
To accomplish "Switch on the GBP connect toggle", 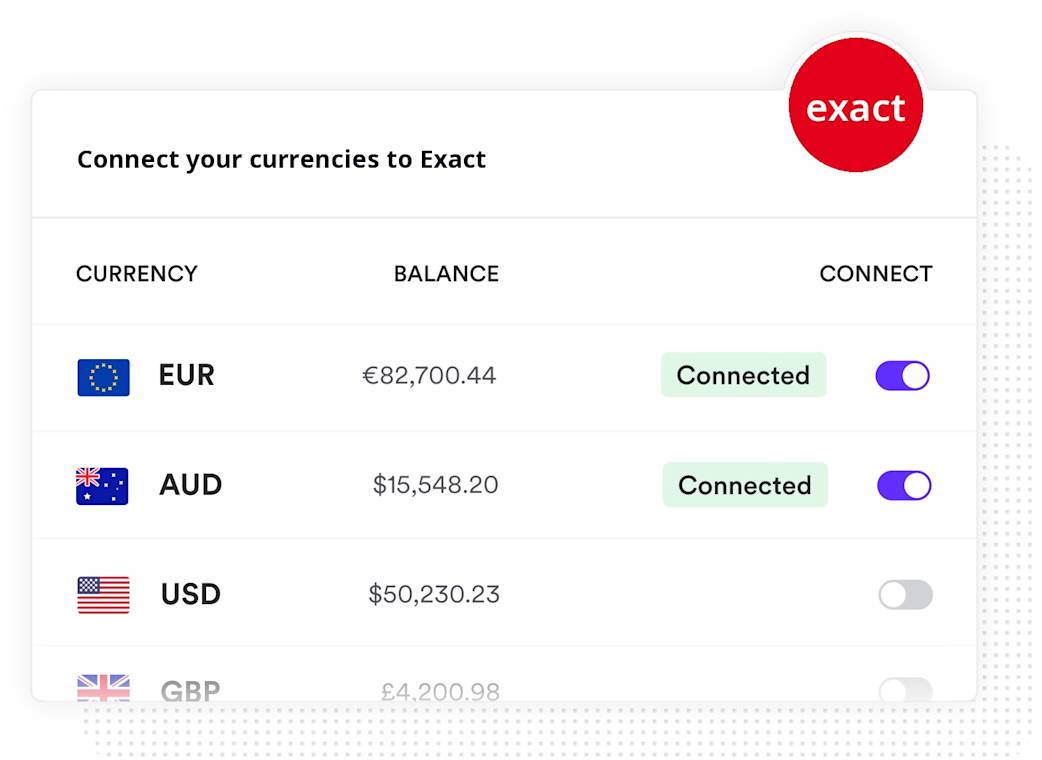I will click(x=905, y=690).
